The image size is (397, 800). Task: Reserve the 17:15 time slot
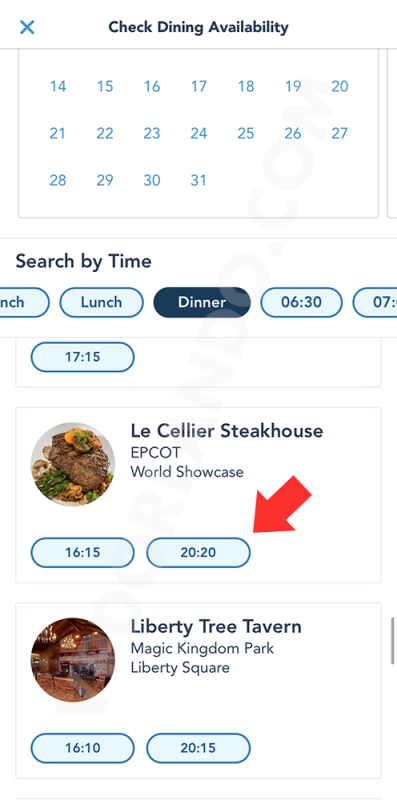[x=83, y=357]
